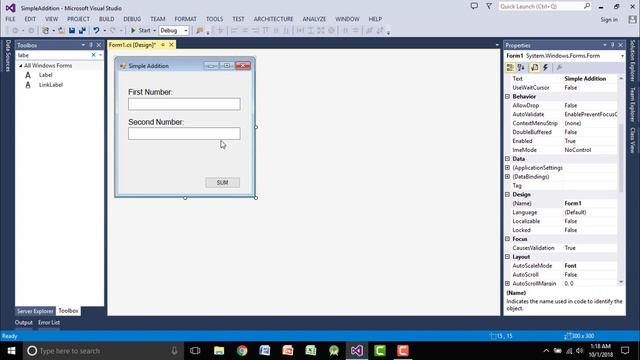This screenshot has width=640, height=360.
Task: Clear the Toolbox search text
Action: click(x=93, y=55)
